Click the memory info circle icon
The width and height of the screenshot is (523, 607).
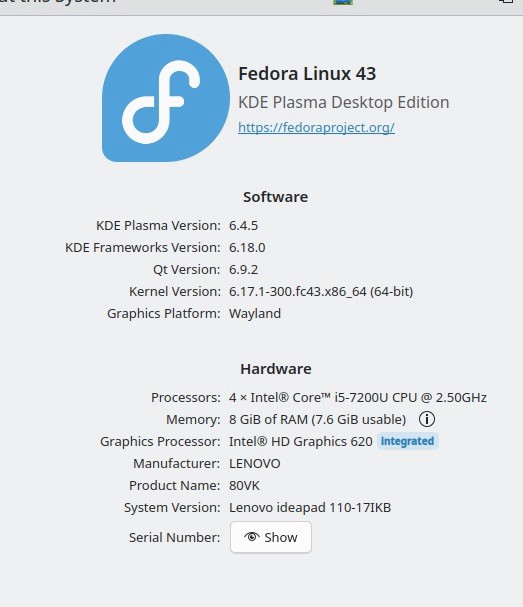click(427, 419)
